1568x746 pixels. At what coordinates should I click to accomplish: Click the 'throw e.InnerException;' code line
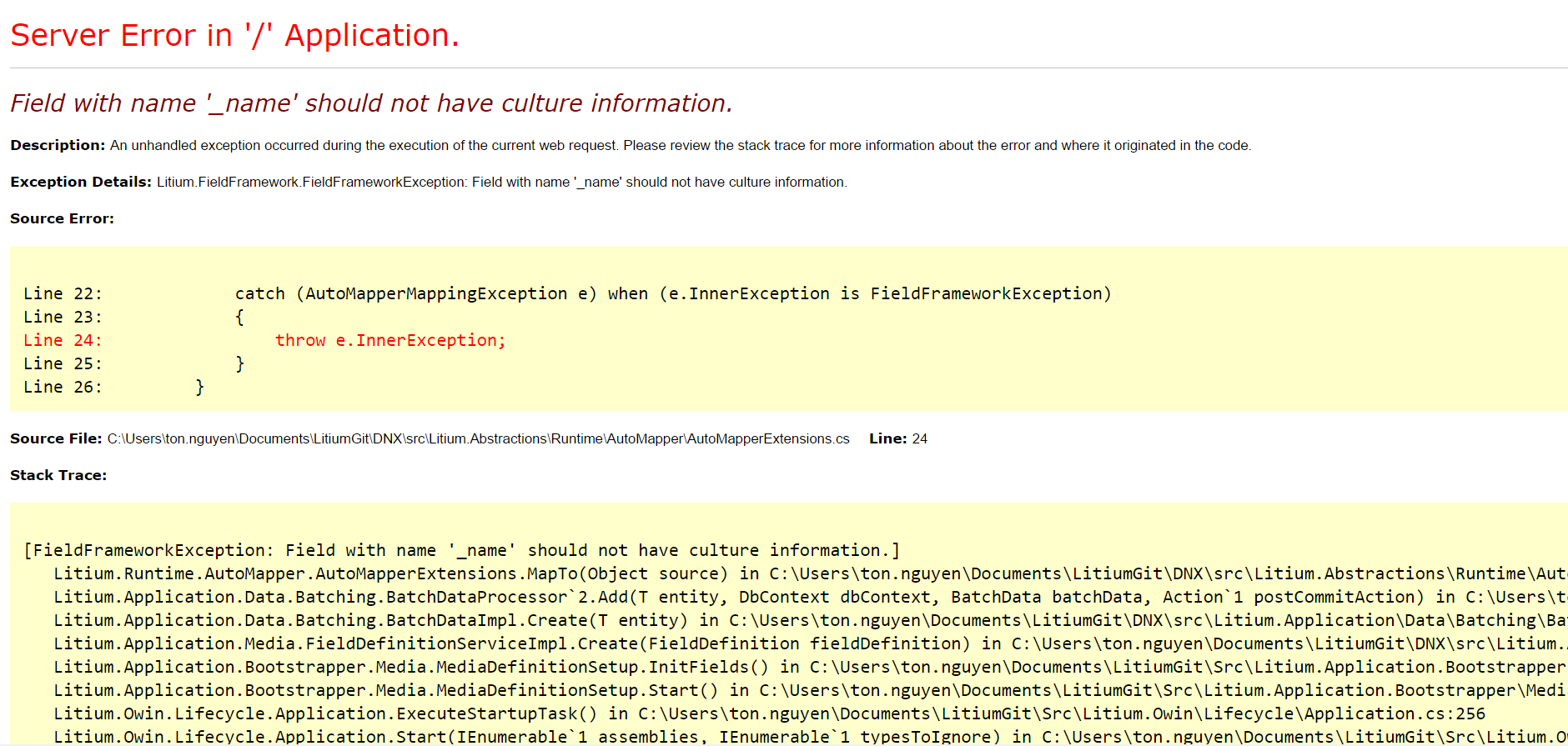coord(390,340)
